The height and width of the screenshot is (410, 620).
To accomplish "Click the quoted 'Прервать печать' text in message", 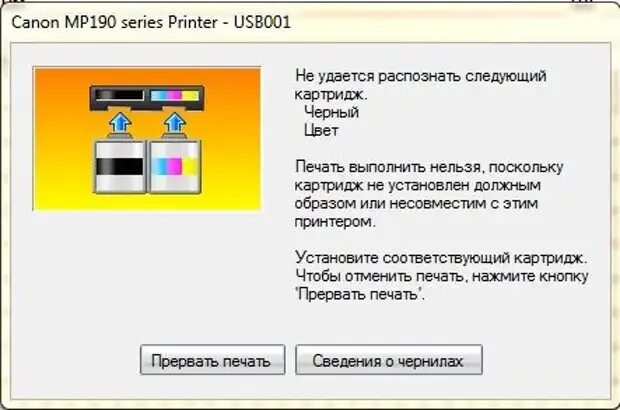I will coord(360,295).
